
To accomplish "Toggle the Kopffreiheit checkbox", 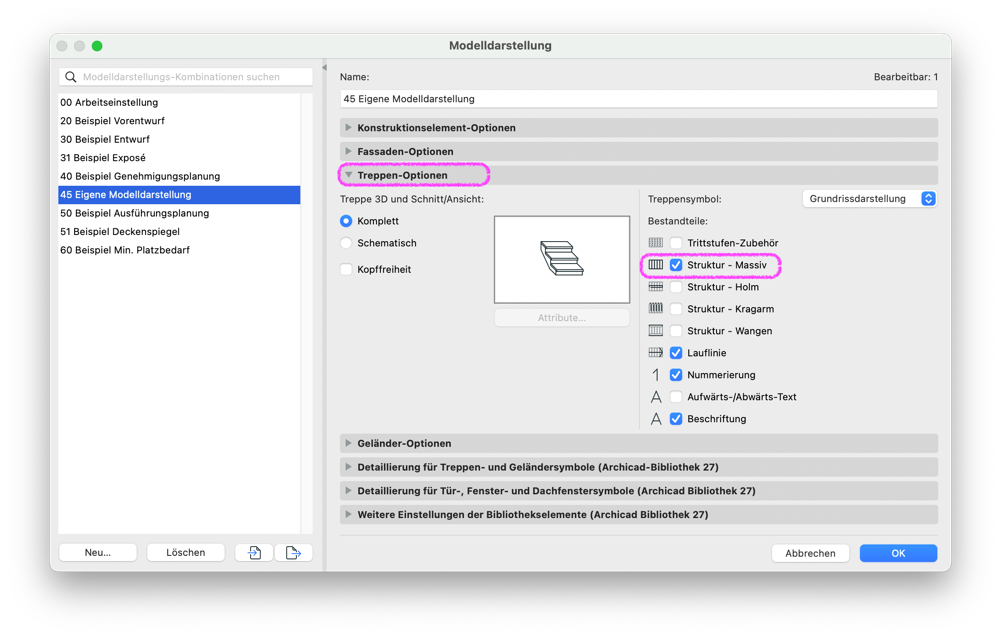I will (x=346, y=269).
